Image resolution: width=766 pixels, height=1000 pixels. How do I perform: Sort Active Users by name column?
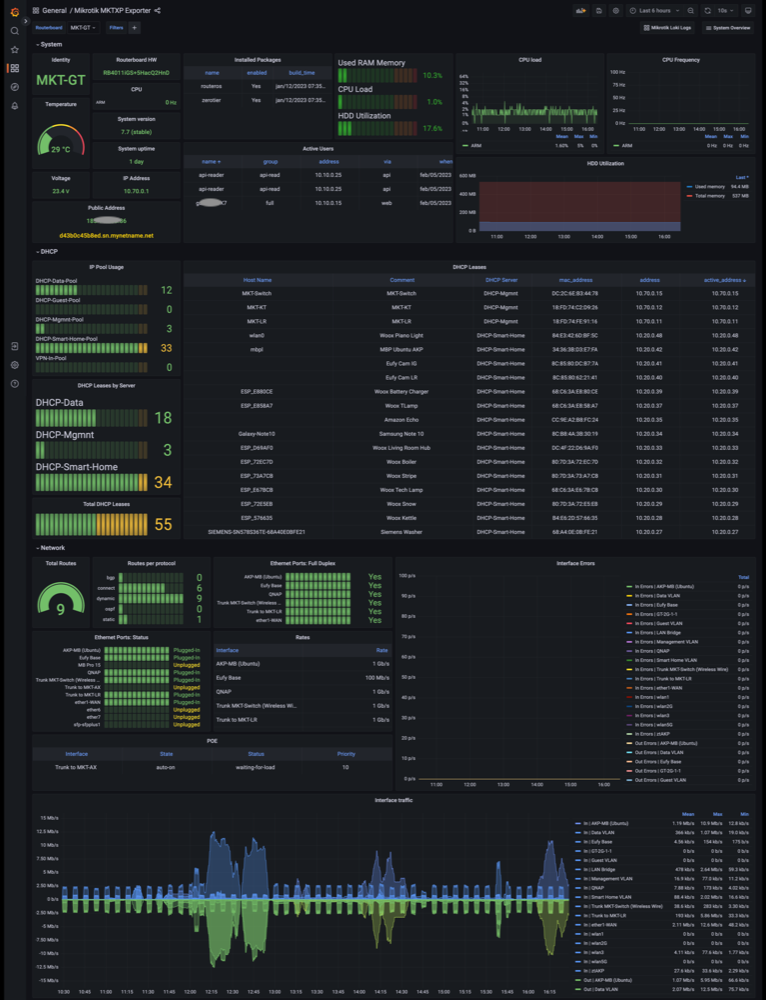(211, 162)
